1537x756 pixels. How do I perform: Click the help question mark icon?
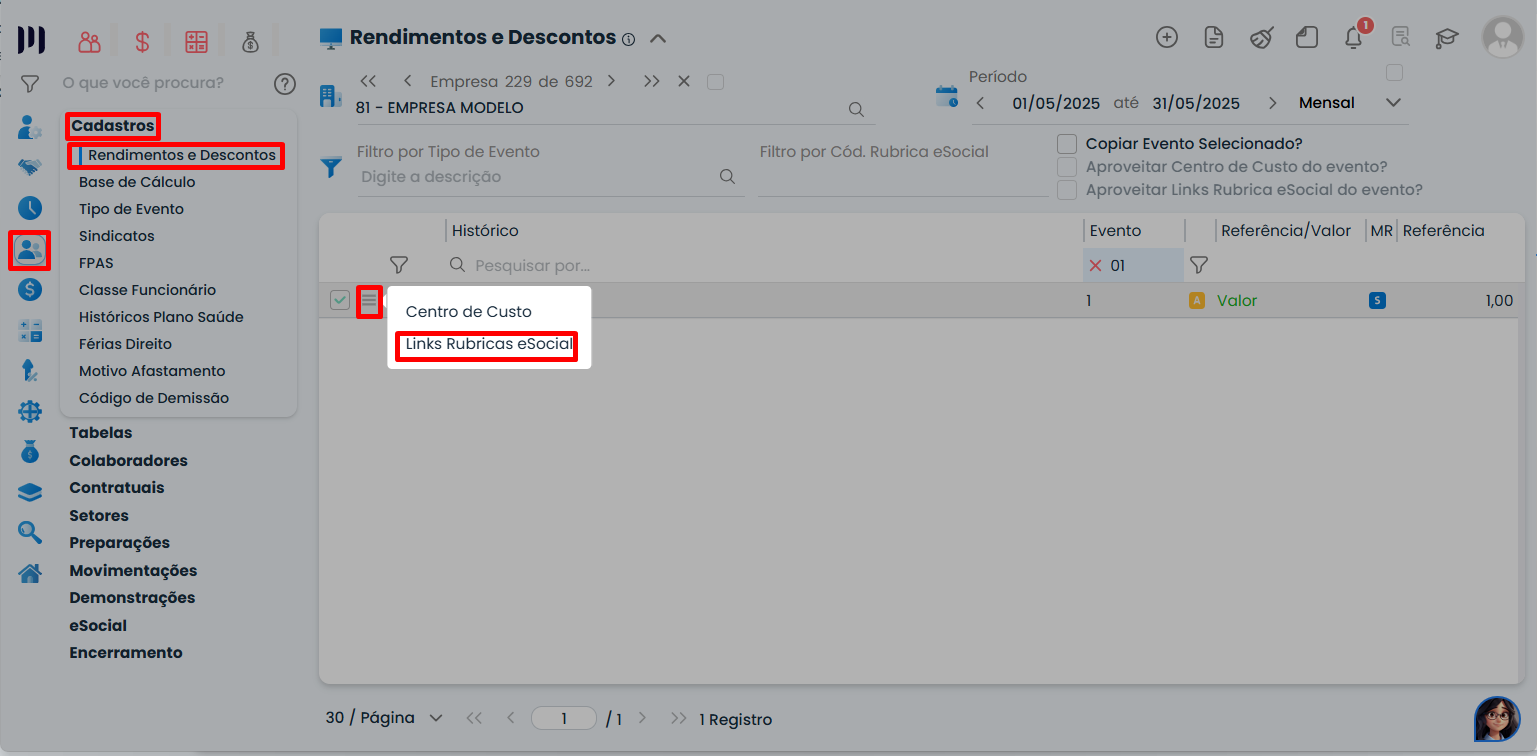click(x=285, y=83)
